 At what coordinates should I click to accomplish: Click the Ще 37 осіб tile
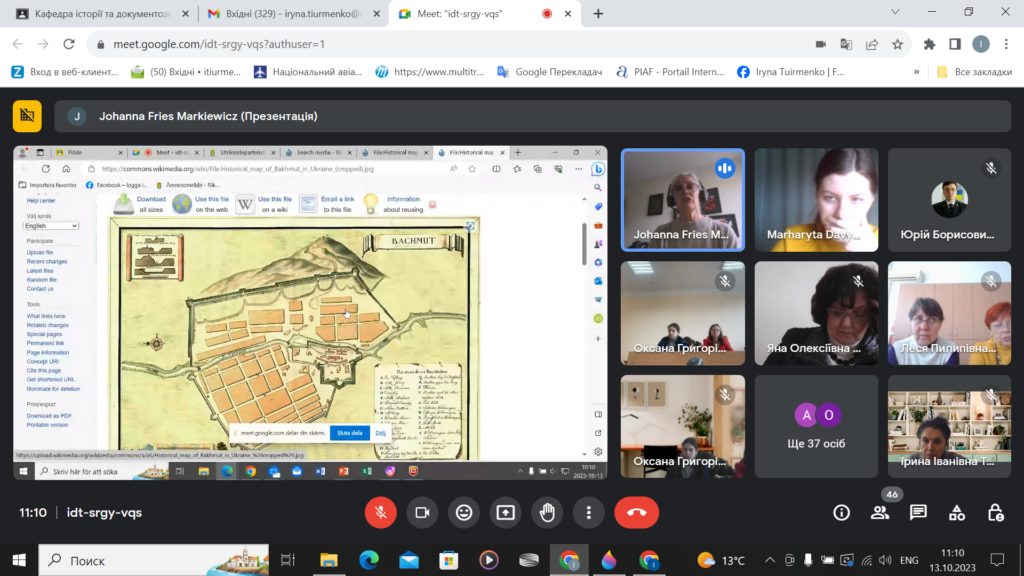(x=816, y=425)
